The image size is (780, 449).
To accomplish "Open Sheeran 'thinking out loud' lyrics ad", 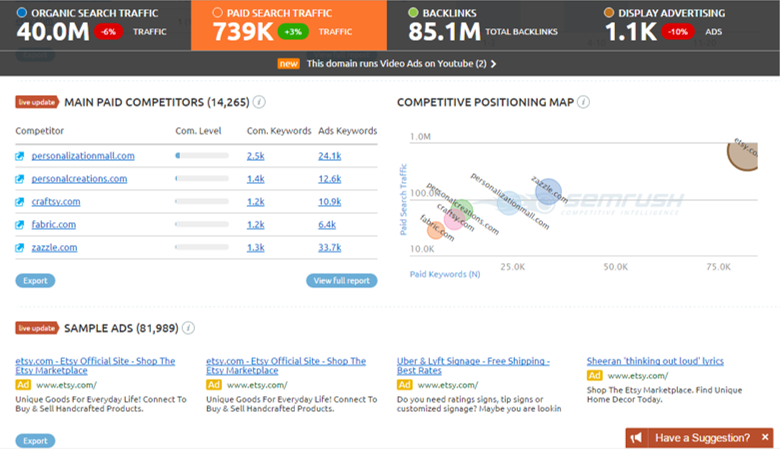I will coord(655,361).
